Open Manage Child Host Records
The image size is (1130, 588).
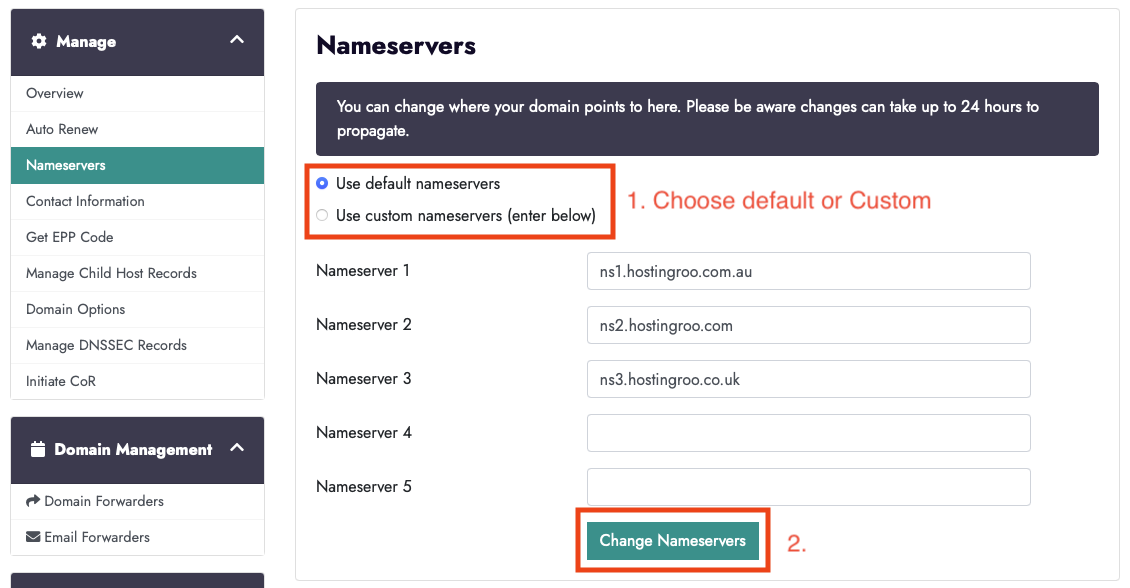click(x=111, y=273)
